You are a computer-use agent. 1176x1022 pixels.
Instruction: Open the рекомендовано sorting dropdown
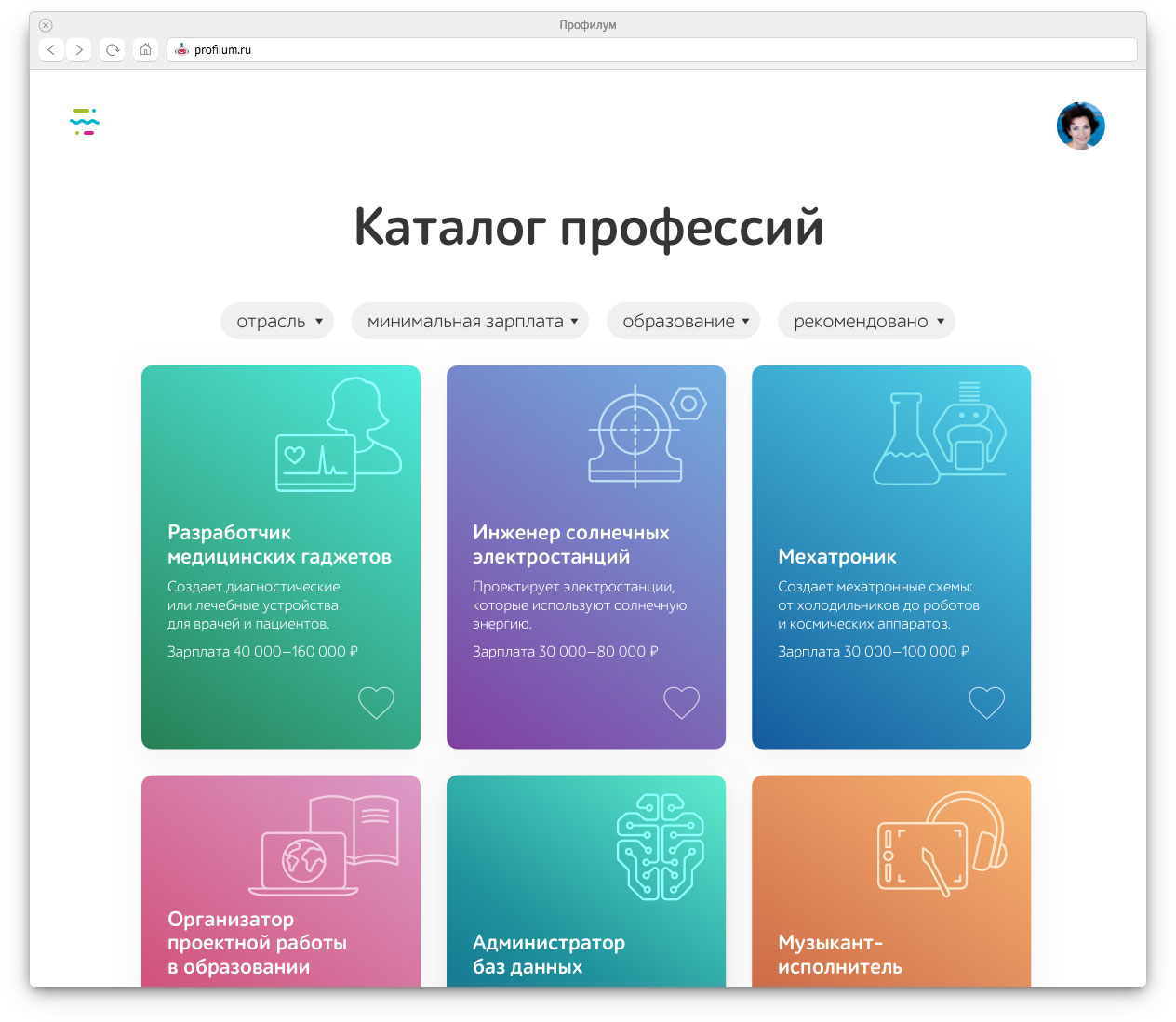click(x=866, y=322)
